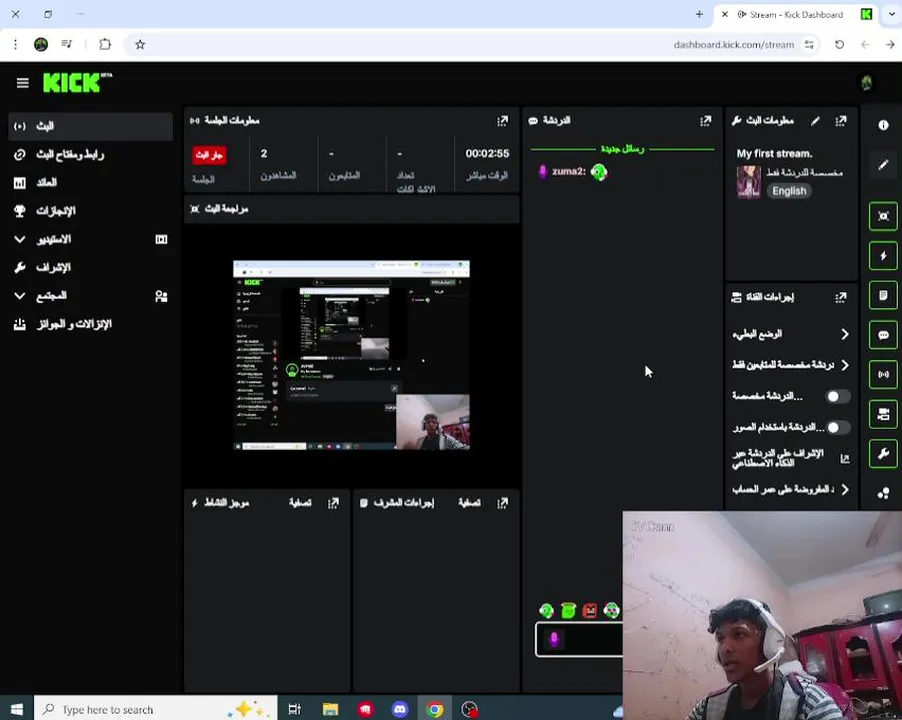Click the info icon in the right rail
Screen dimensions: 902x720
tap(883, 125)
